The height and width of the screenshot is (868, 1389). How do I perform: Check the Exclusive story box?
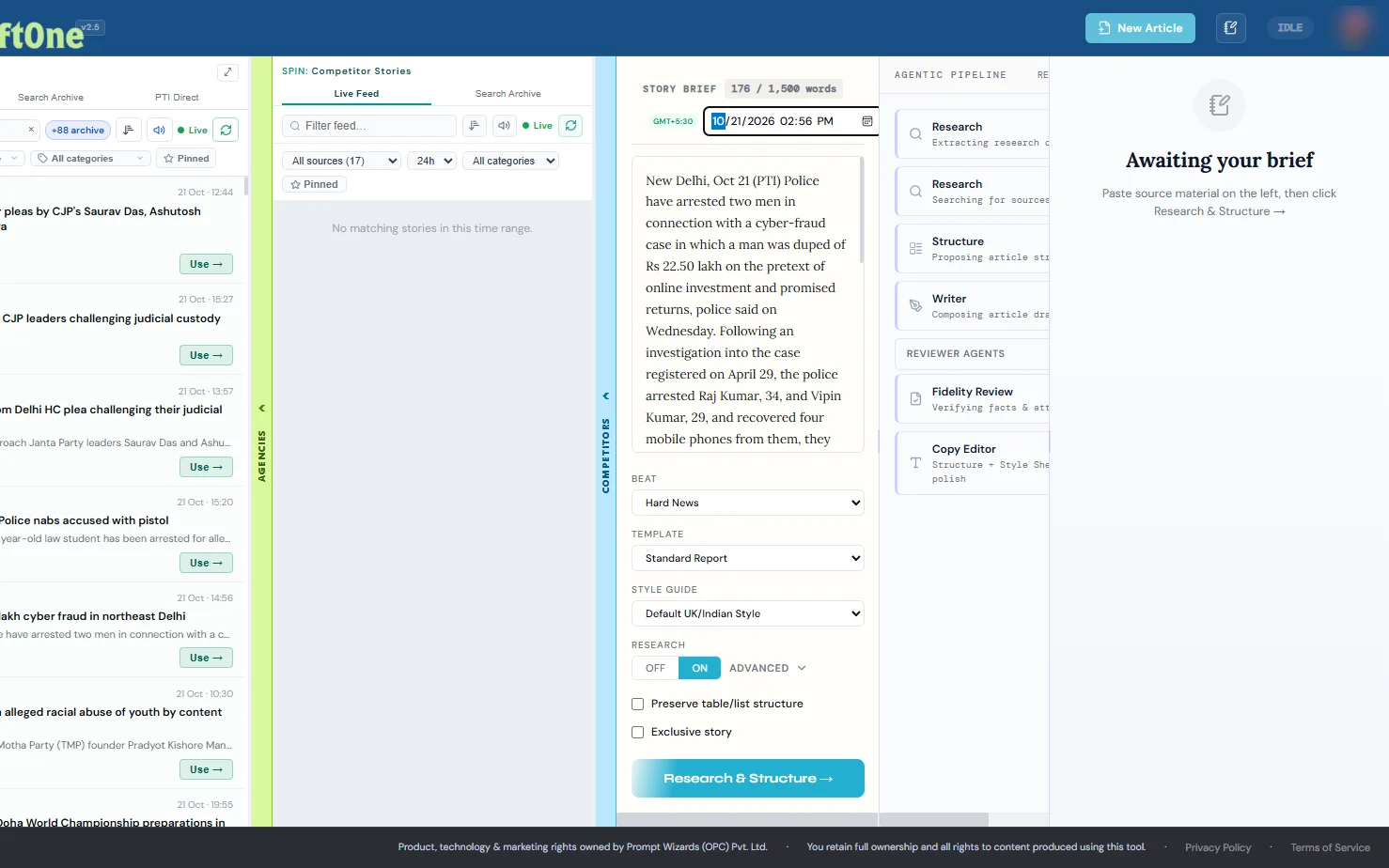tap(638, 732)
